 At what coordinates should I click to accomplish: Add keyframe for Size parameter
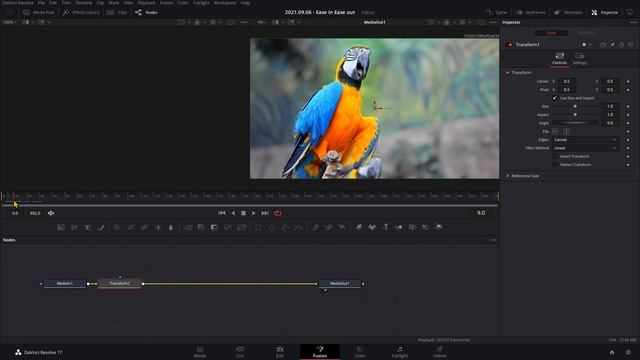(x=628, y=106)
